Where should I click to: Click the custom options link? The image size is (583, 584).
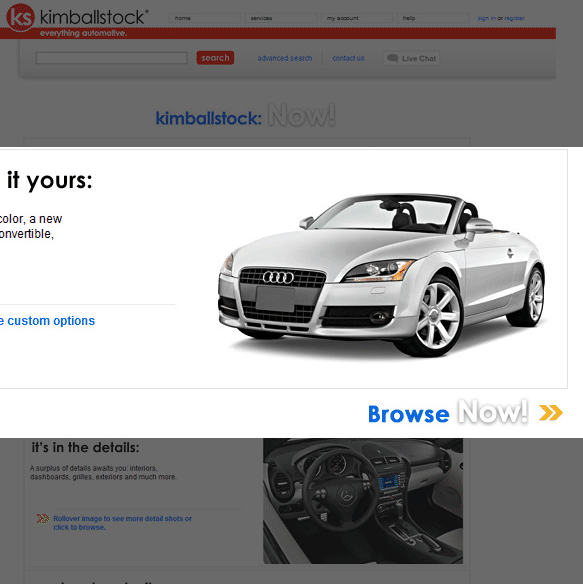(48, 321)
